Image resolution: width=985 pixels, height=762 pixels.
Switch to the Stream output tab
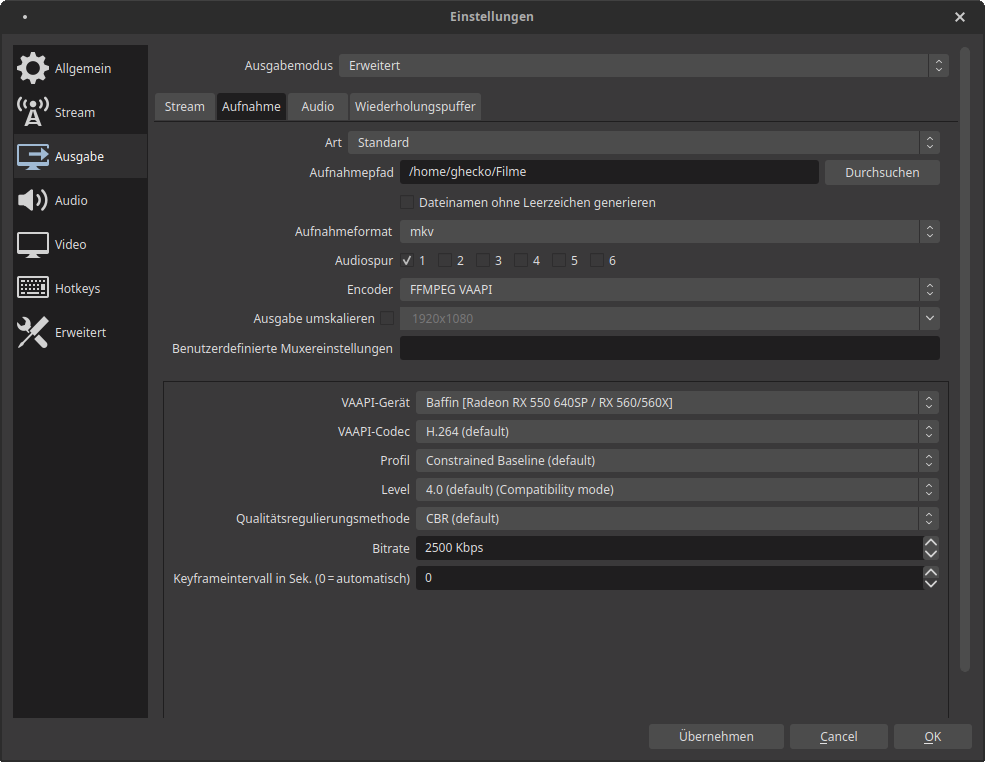click(185, 107)
